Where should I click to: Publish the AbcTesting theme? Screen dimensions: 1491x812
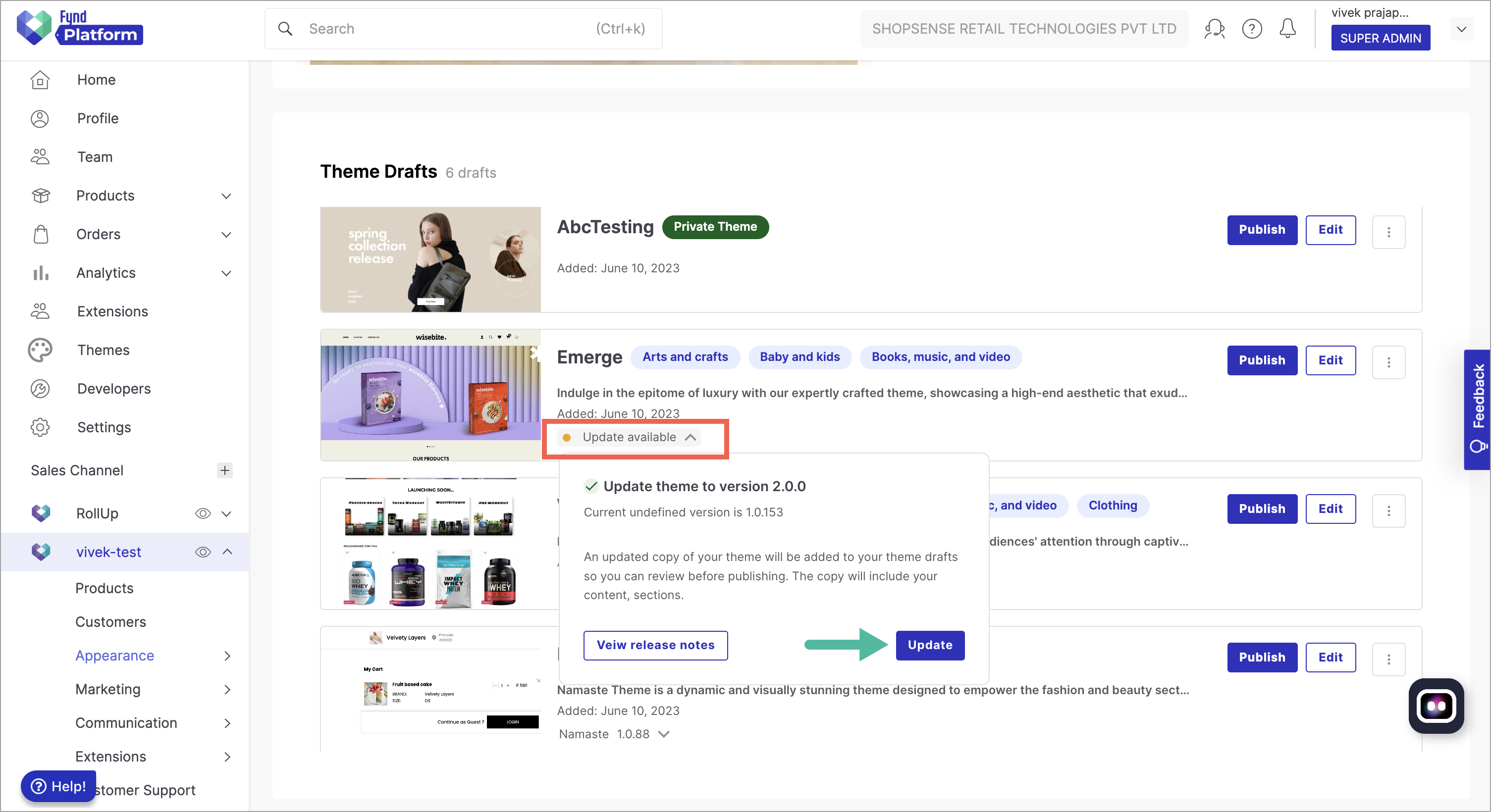1262,230
